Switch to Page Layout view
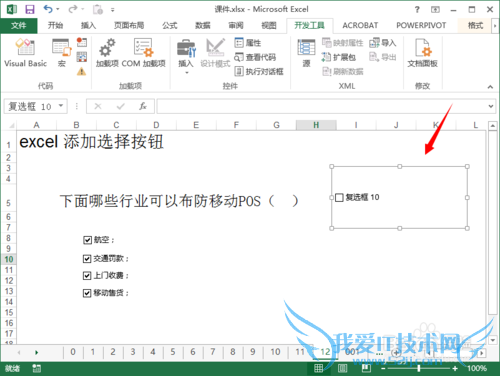500x376 pixels. click(x=342, y=368)
